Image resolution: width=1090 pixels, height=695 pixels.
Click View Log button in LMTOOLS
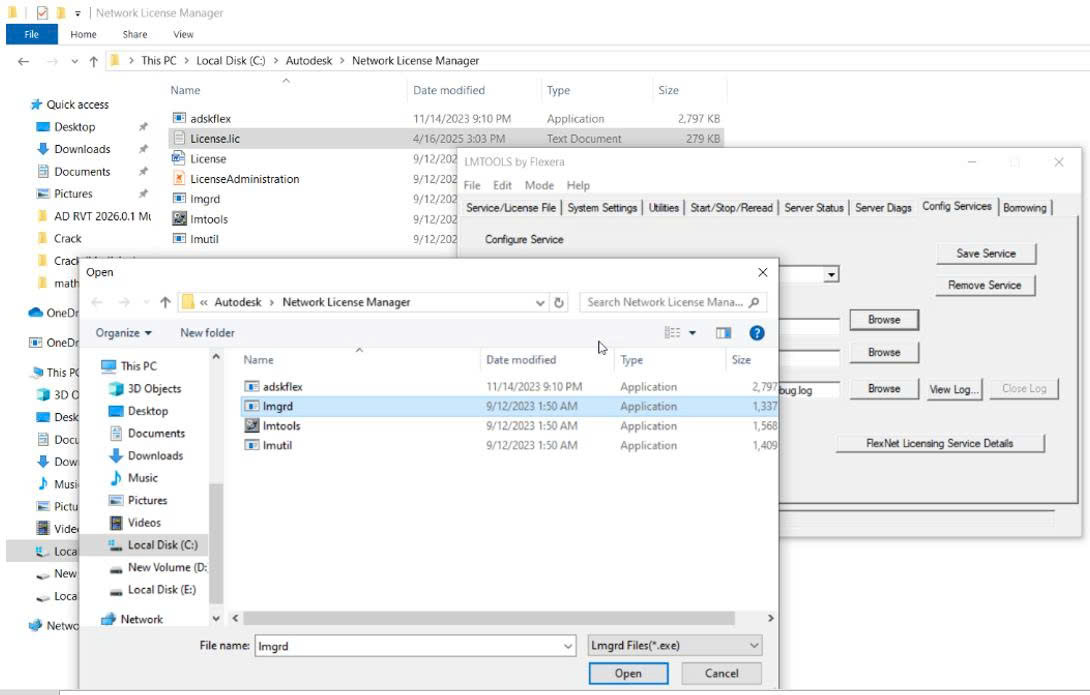click(954, 389)
